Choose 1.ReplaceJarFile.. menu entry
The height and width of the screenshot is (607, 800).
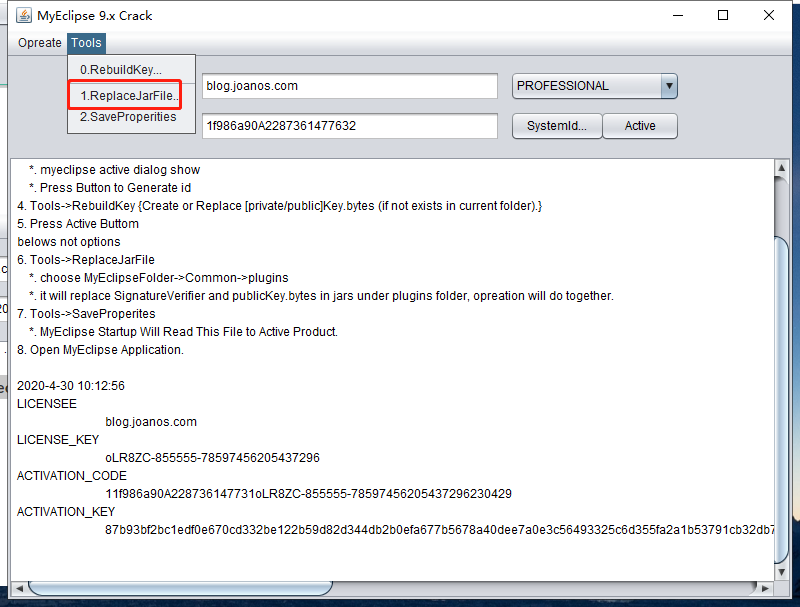pos(128,96)
